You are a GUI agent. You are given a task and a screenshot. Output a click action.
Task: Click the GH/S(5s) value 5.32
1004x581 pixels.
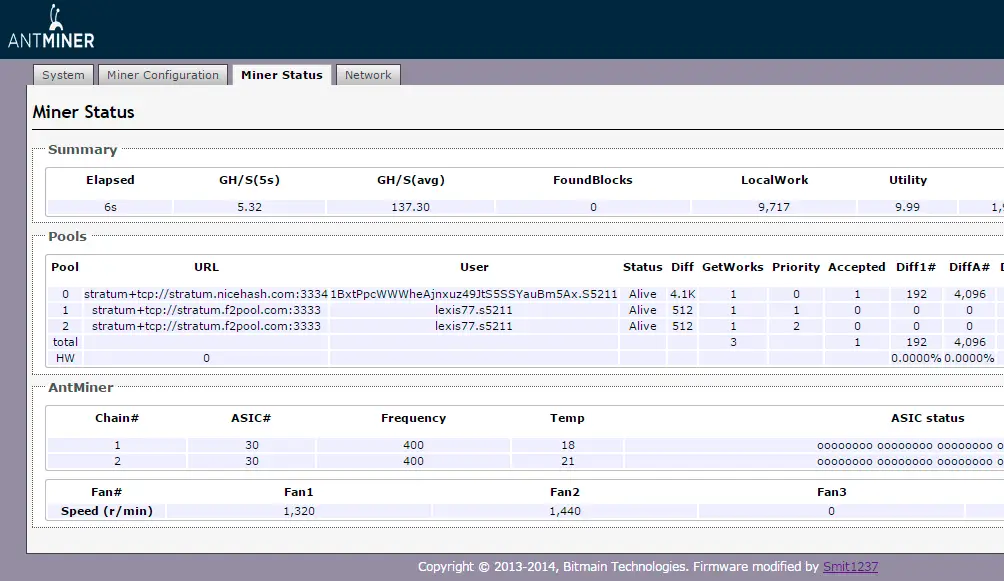pyautogui.click(x=249, y=207)
